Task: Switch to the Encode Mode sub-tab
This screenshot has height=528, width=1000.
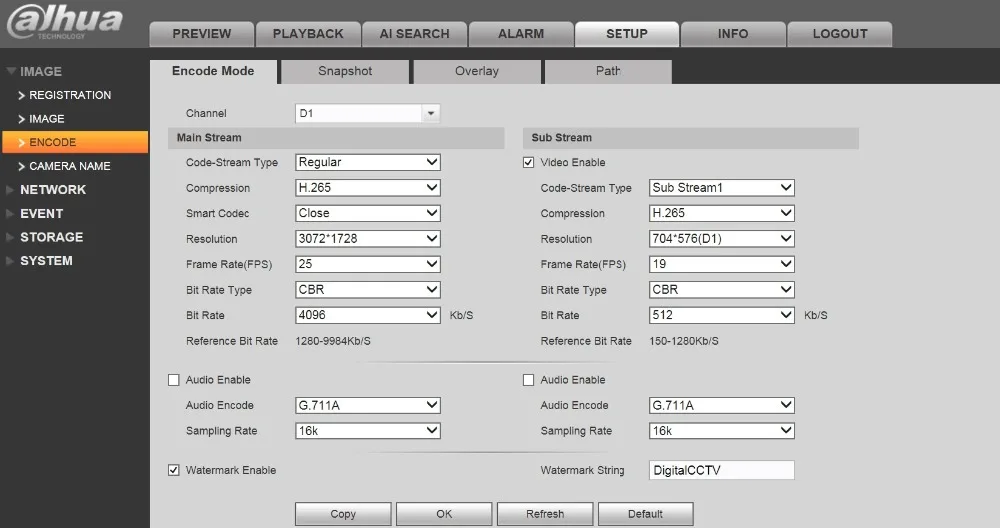Action: click(214, 71)
